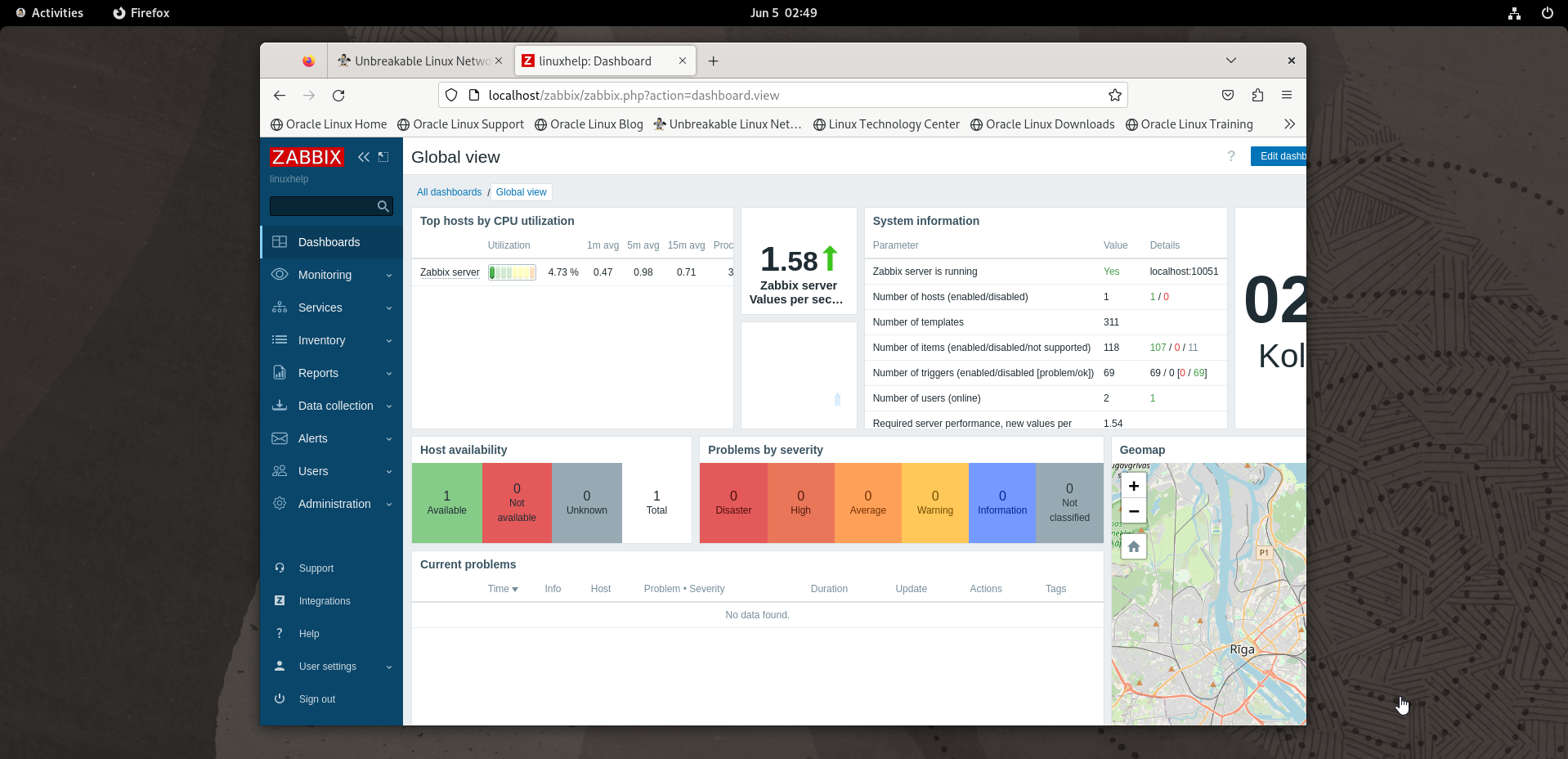Expand the Inventory menu chevron

pos(389,341)
